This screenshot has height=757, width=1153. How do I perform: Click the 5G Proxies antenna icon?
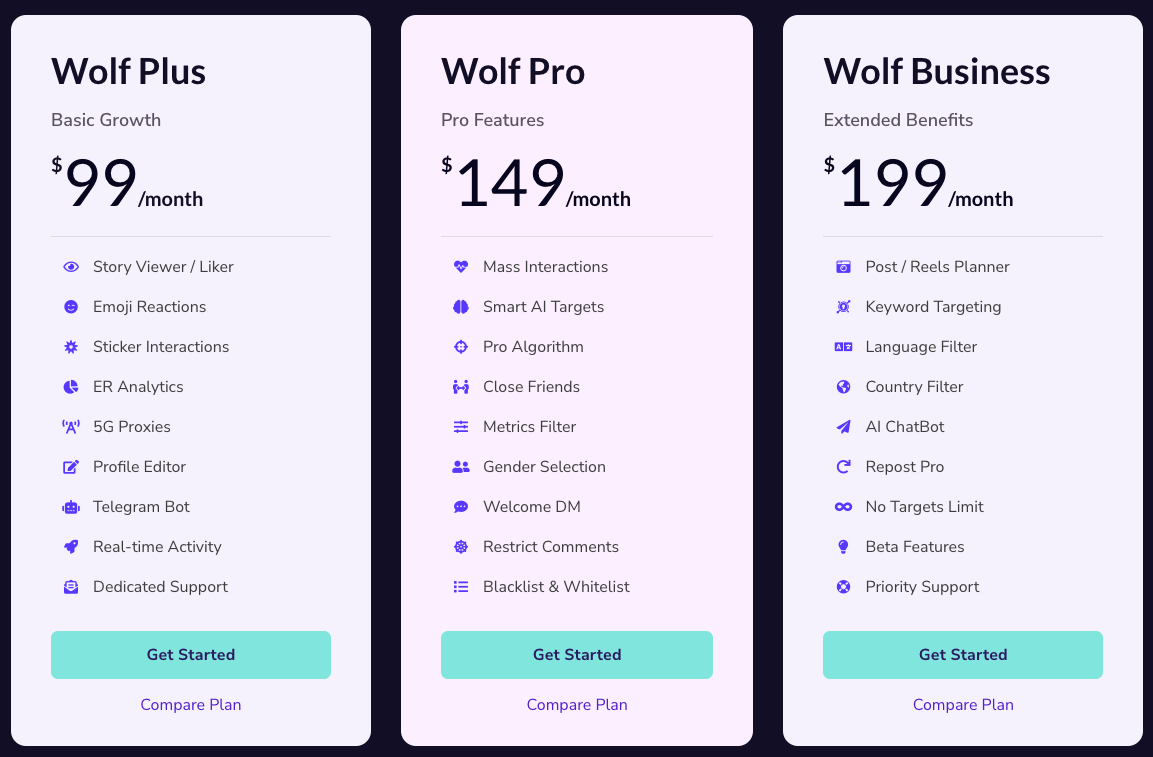pos(70,427)
